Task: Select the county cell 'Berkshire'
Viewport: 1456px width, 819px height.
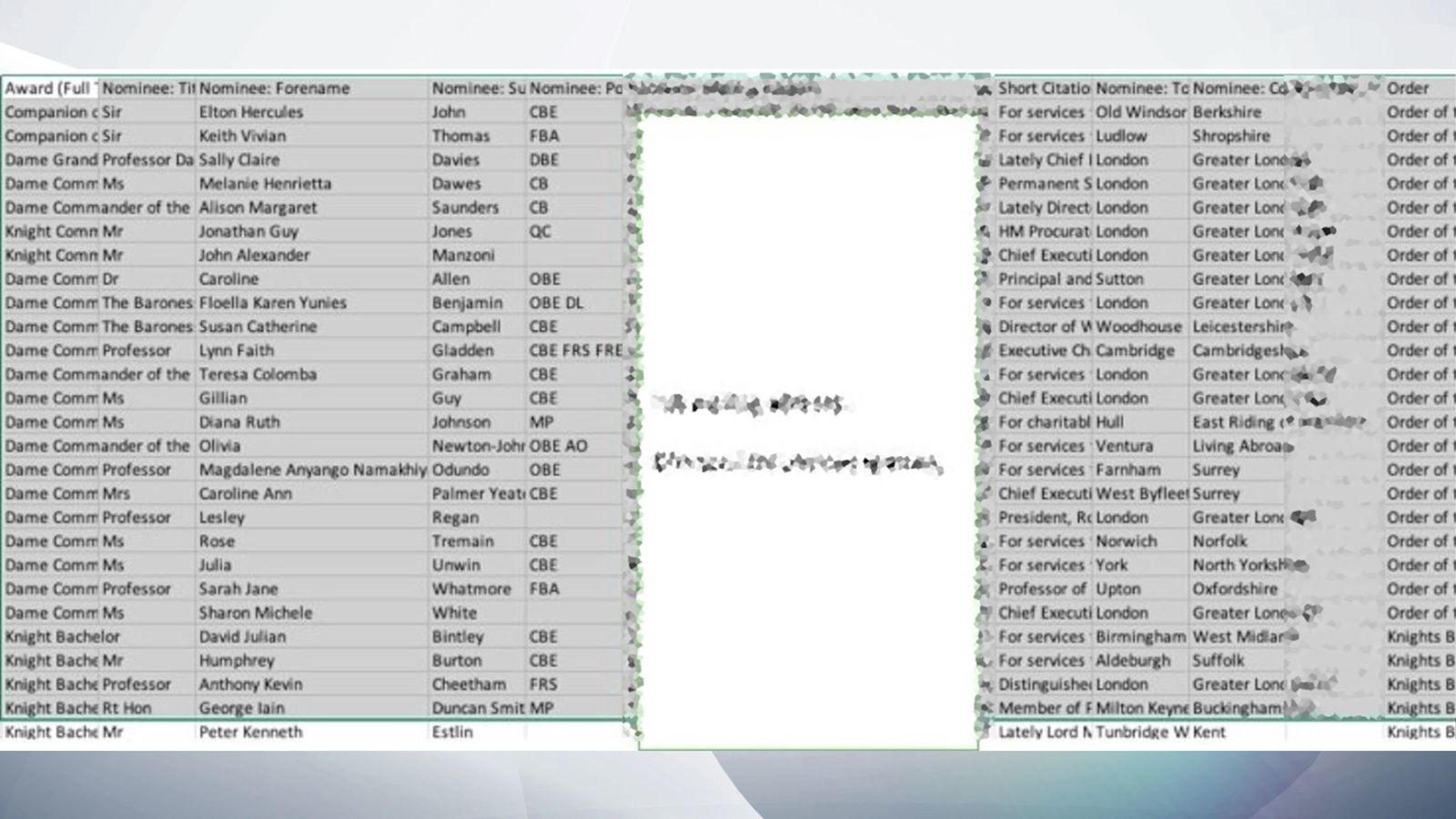Action: [1238, 112]
